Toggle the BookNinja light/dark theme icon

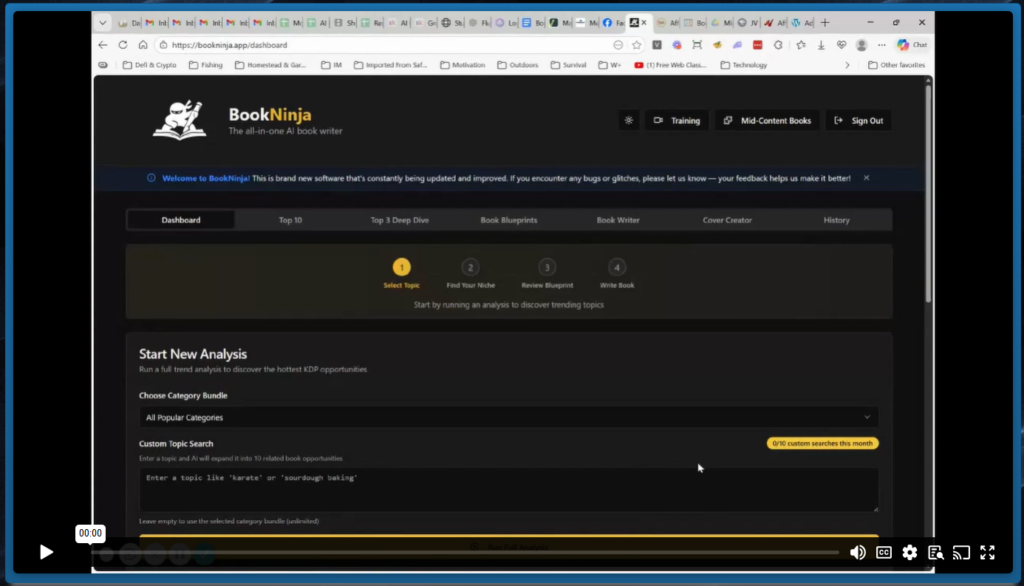click(629, 120)
